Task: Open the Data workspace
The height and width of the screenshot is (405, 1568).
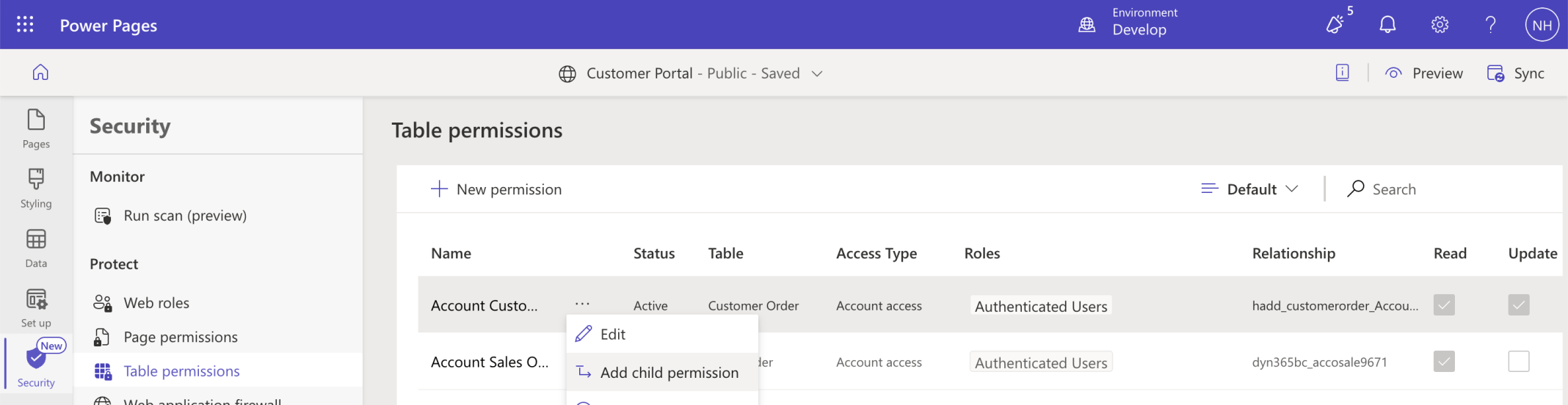Action: click(36, 248)
